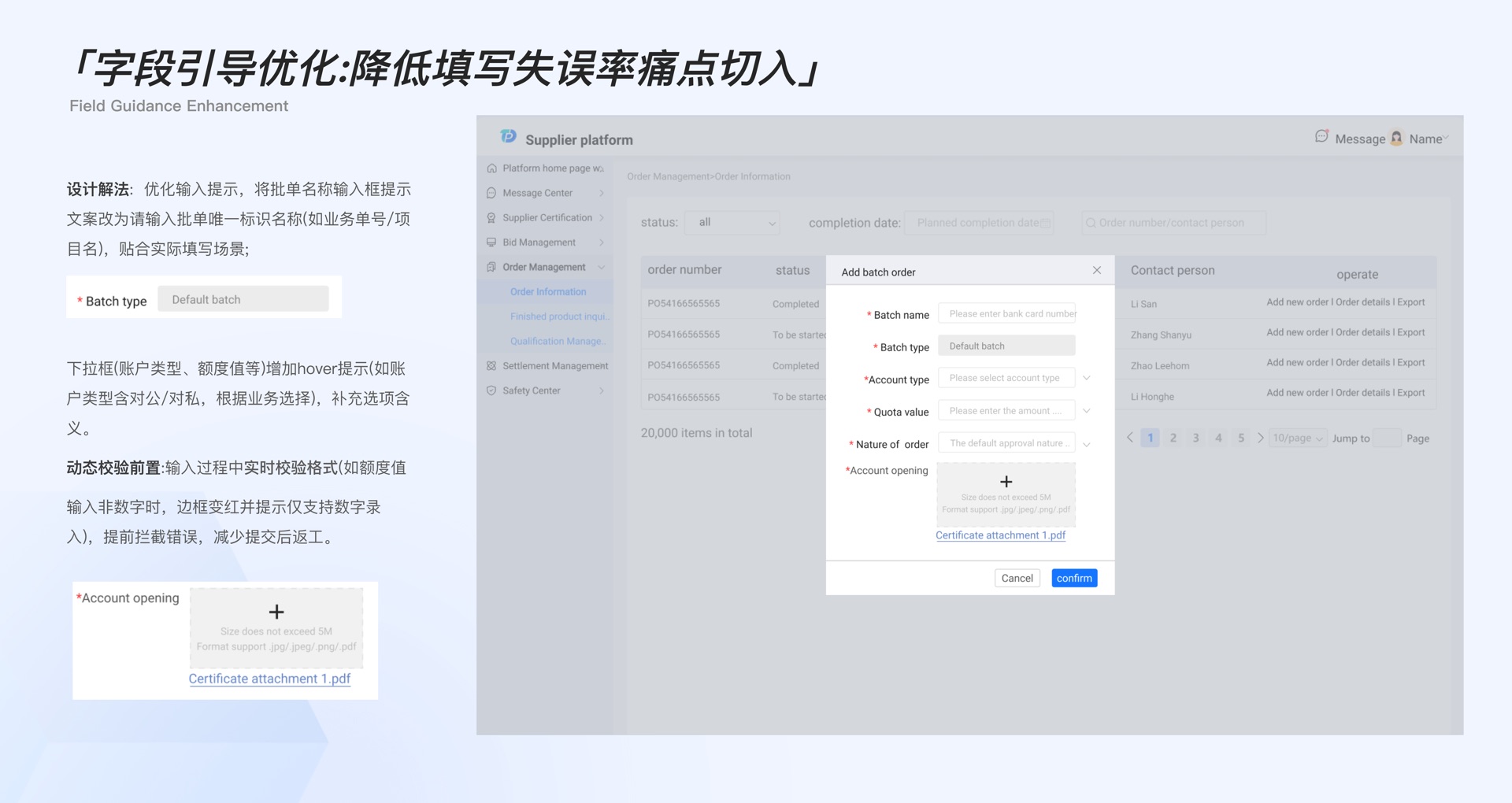Click Zhang Shanyu's row action links
The image size is (1512, 803).
pyautogui.click(x=1345, y=332)
